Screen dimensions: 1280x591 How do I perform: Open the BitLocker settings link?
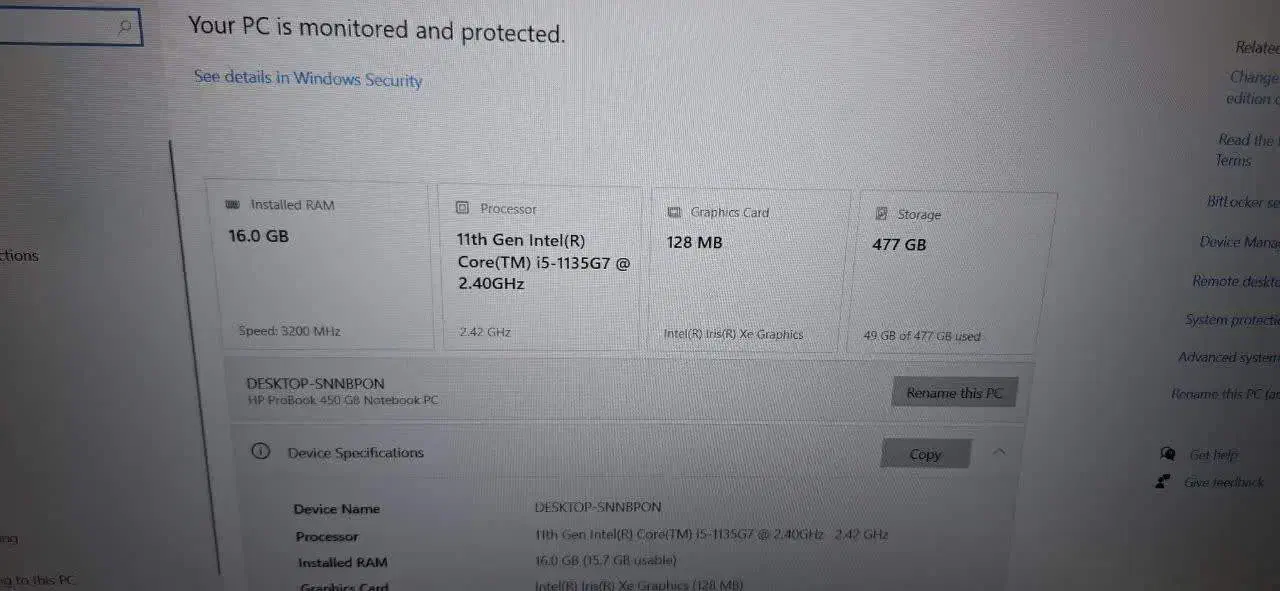1243,202
